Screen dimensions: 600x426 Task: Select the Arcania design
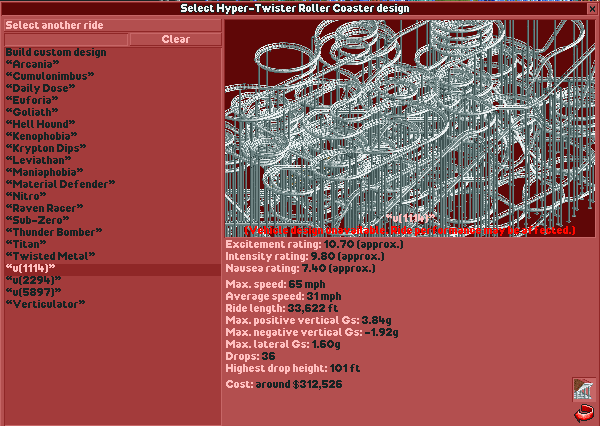point(112,64)
